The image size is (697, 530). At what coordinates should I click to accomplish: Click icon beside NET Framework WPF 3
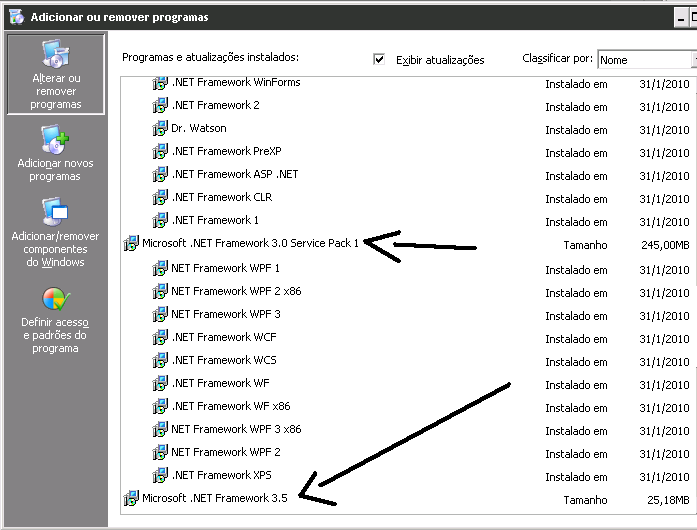pyautogui.click(x=160, y=314)
